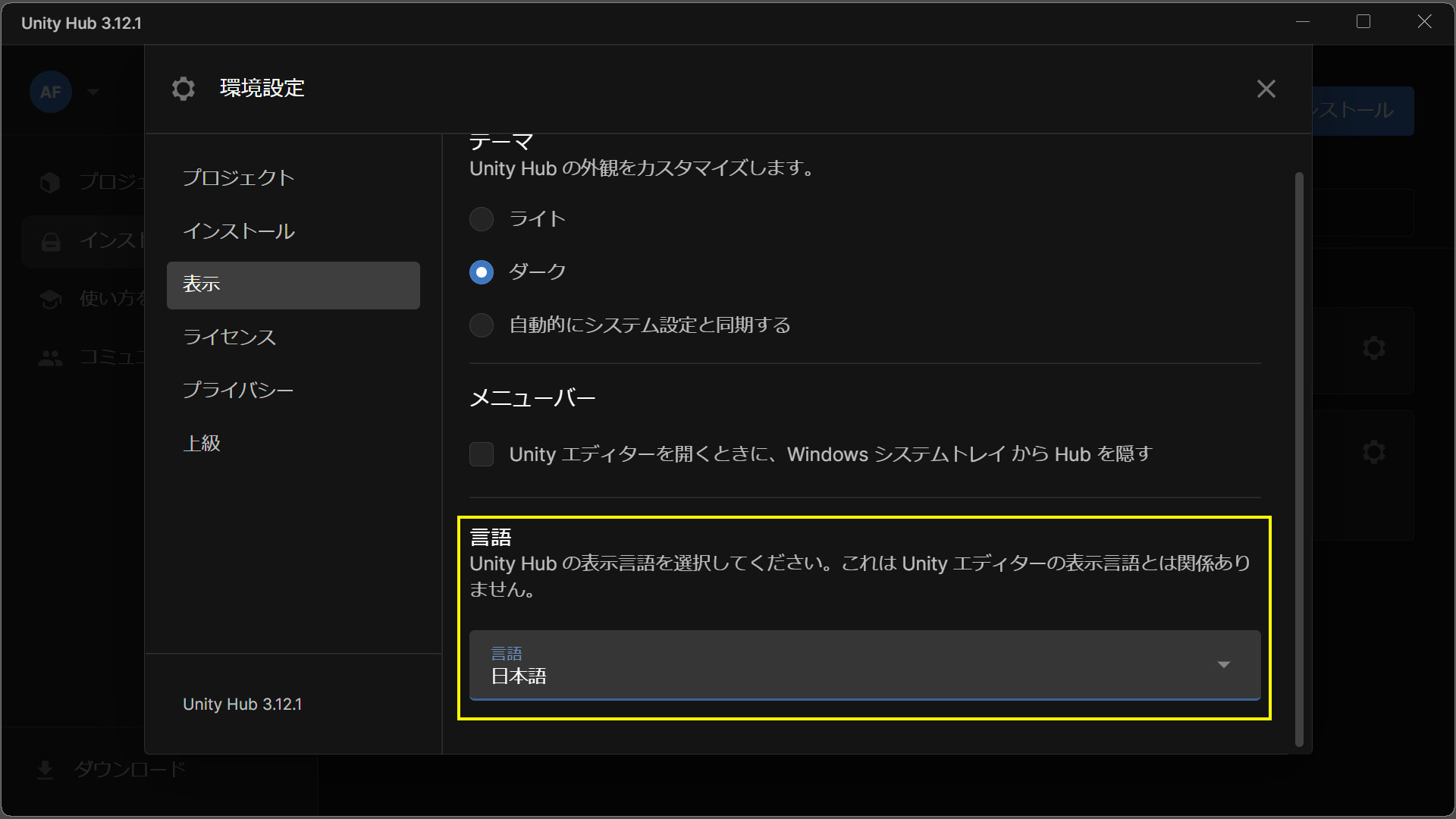Click the 使い方 graduation cap icon
Screen dimensions: 1456x819
50,300
